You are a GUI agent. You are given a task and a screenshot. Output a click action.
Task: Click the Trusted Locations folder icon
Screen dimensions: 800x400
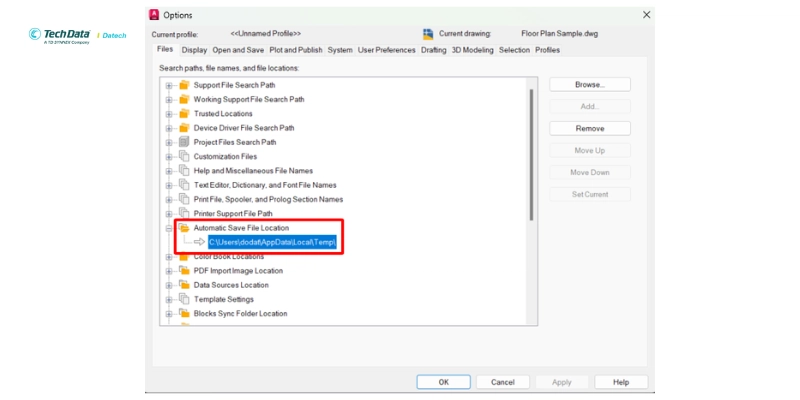[184, 114]
